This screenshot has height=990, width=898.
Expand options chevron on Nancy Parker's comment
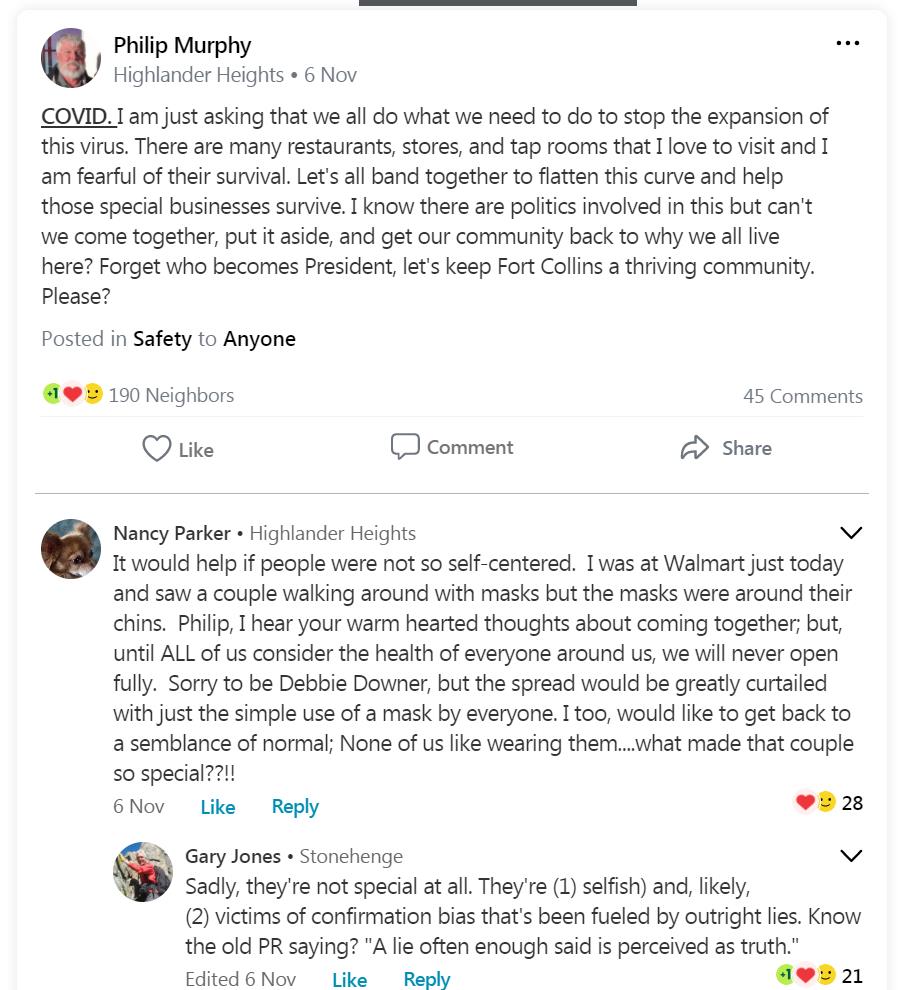click(x=850, y=533)
